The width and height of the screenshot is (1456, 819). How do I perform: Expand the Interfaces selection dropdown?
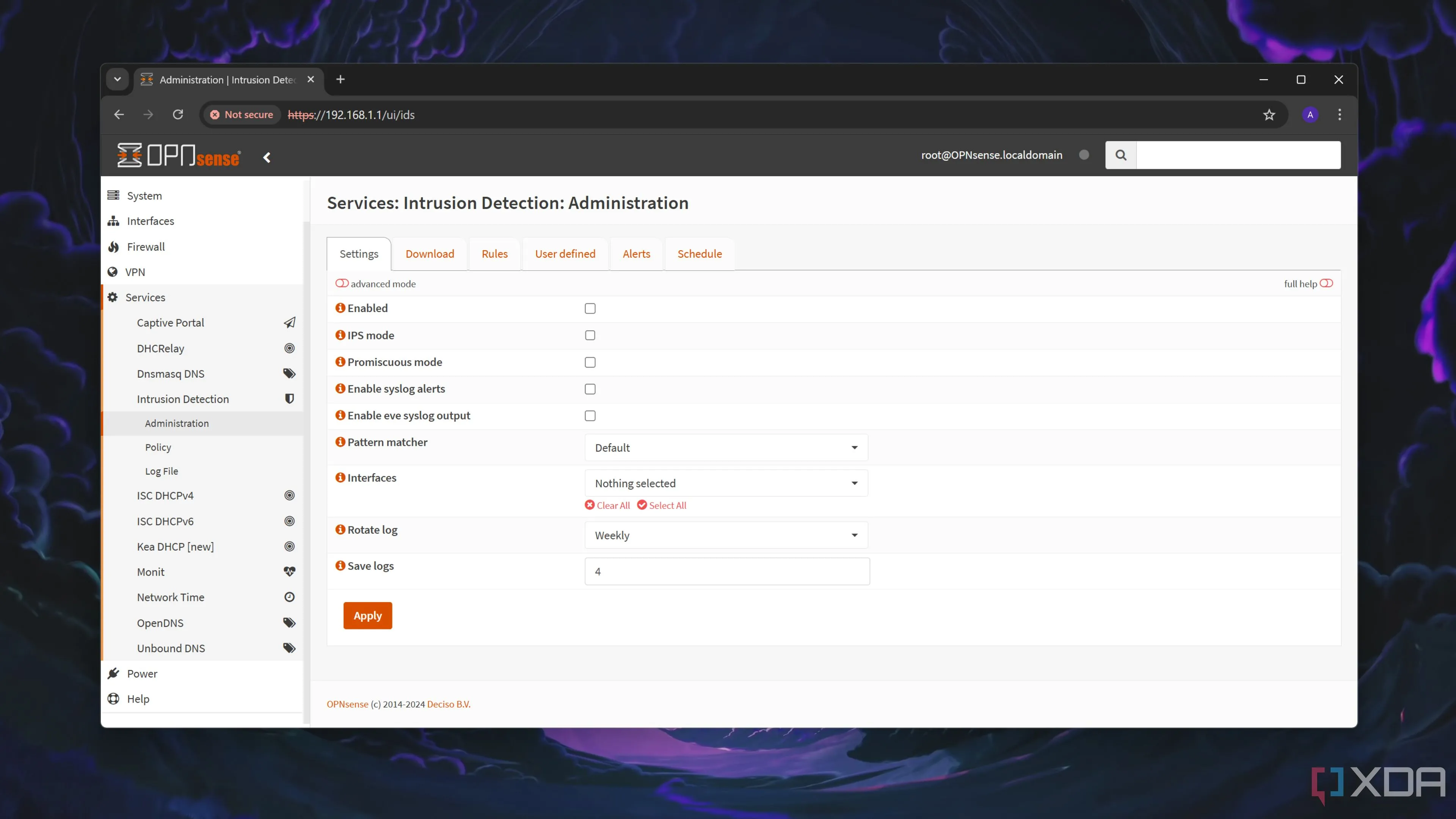point(726,483)
